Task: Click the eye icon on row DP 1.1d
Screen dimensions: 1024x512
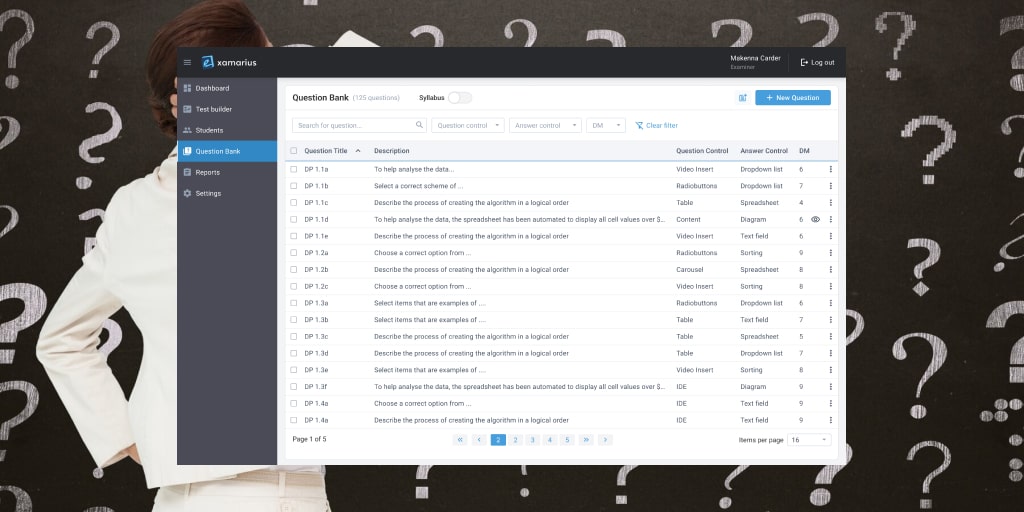Action: click(815, 219)
